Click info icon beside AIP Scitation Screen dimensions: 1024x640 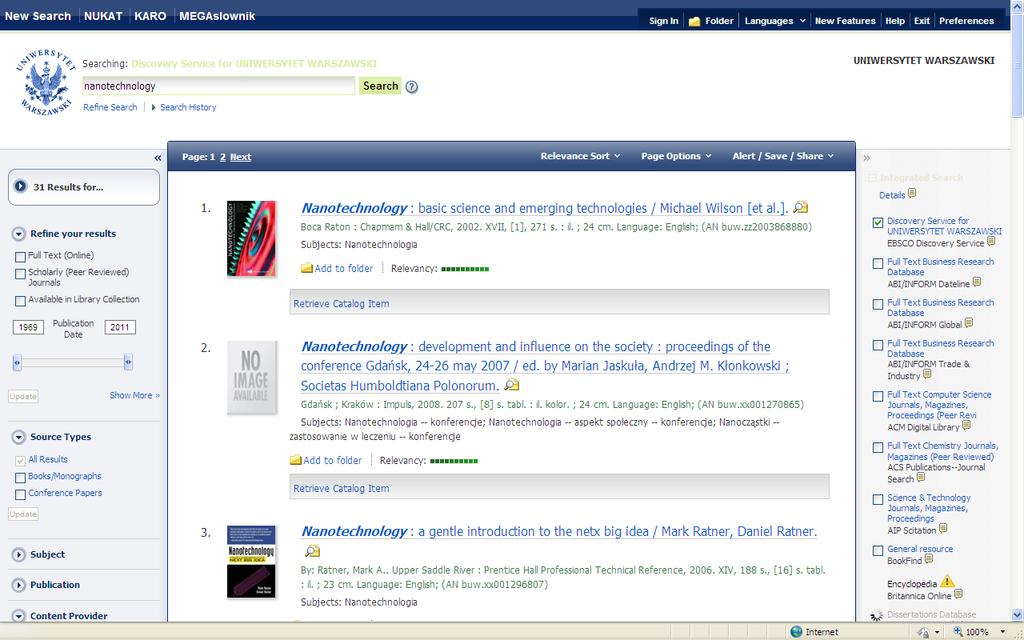(x=942, y=529)
